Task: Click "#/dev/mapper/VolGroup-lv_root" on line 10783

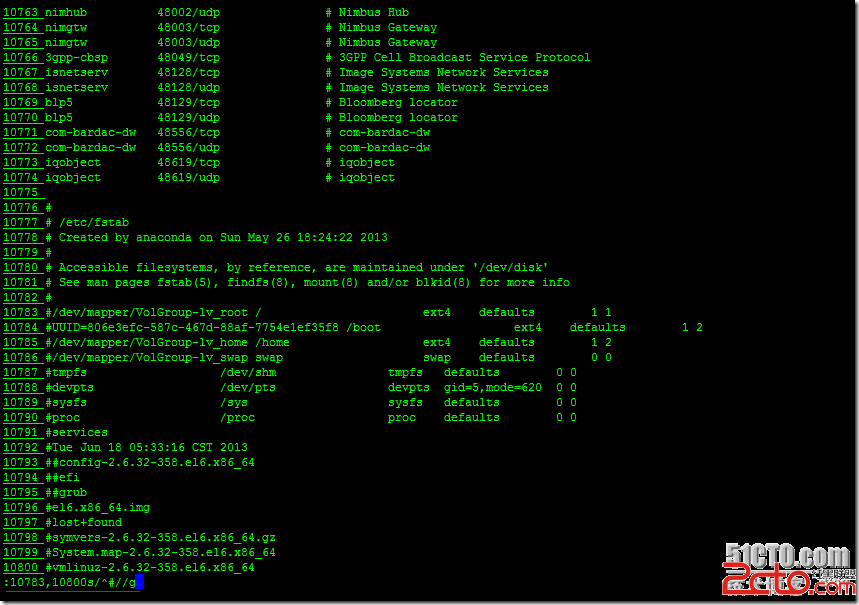Action: point(147,312)
